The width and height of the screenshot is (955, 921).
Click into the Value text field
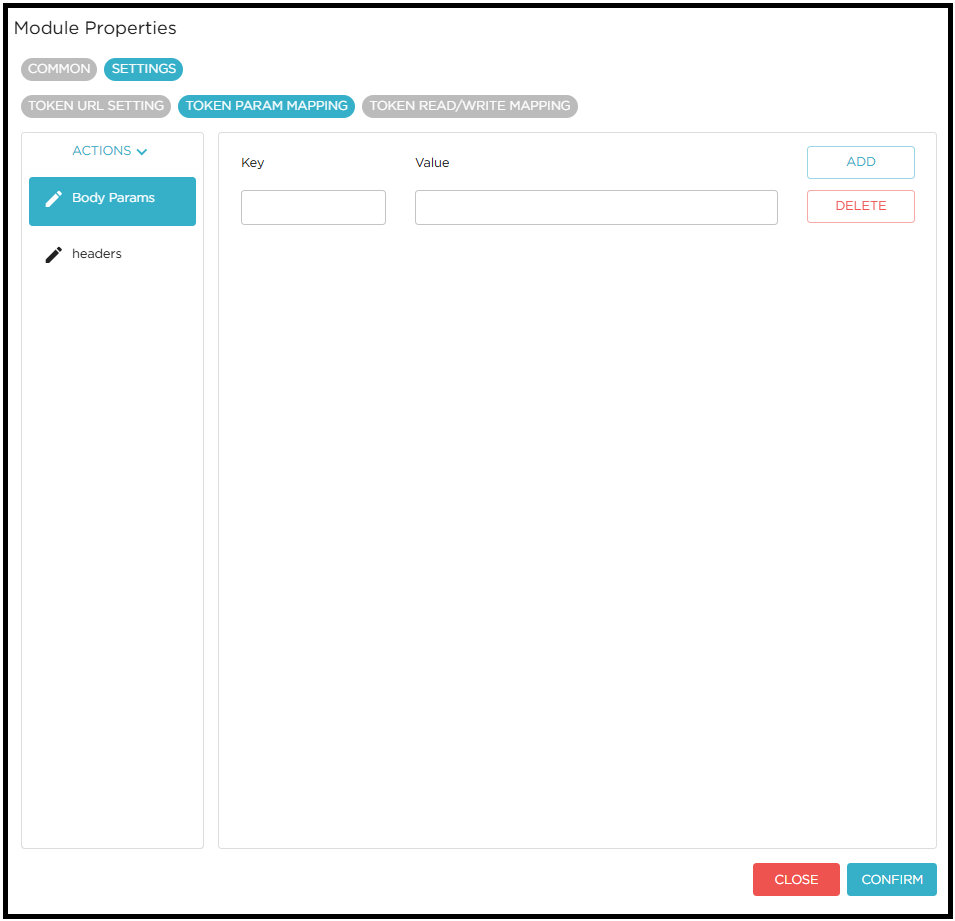596,208
